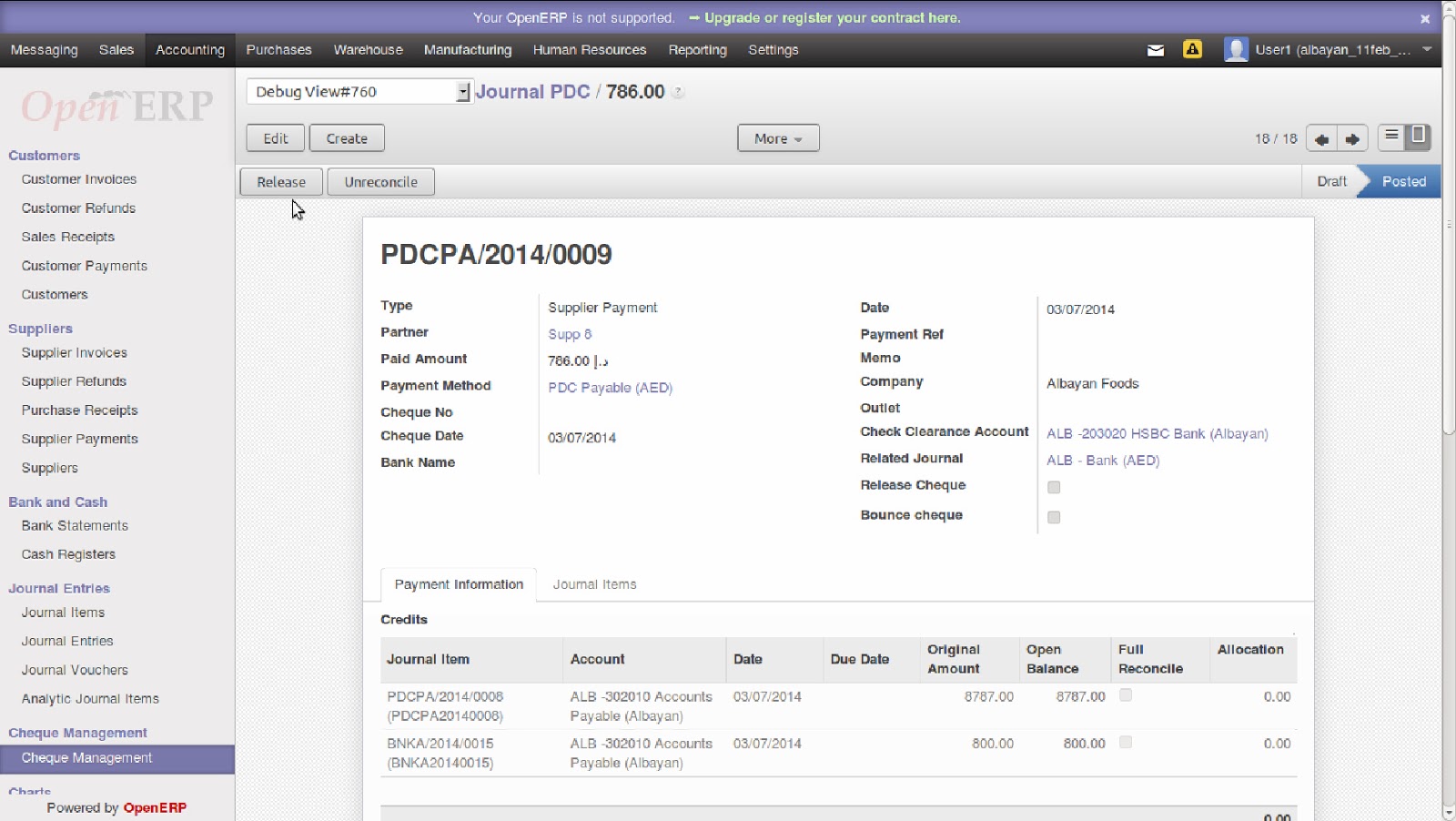The image size is (1456, 821).
Task: Open the Journal PDC breadcrumb link
Action: tap(532, 92)
